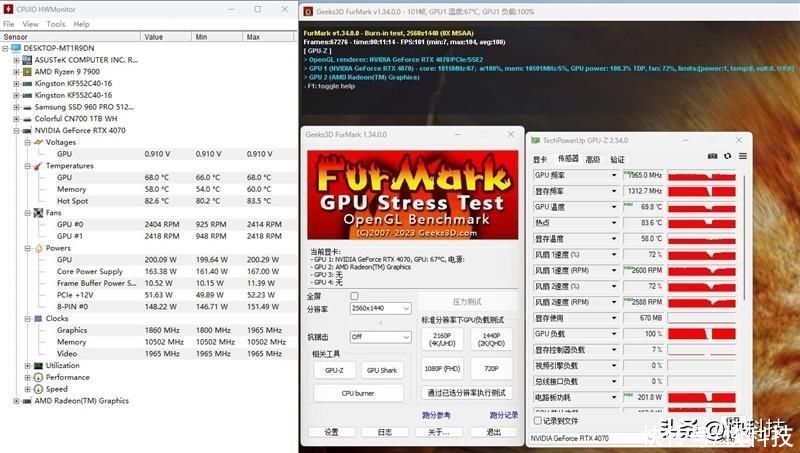This screenshot has width=800, height=453.
Task: Click the Samsung SSD 960 PRO drive icon
Action: 27,107
